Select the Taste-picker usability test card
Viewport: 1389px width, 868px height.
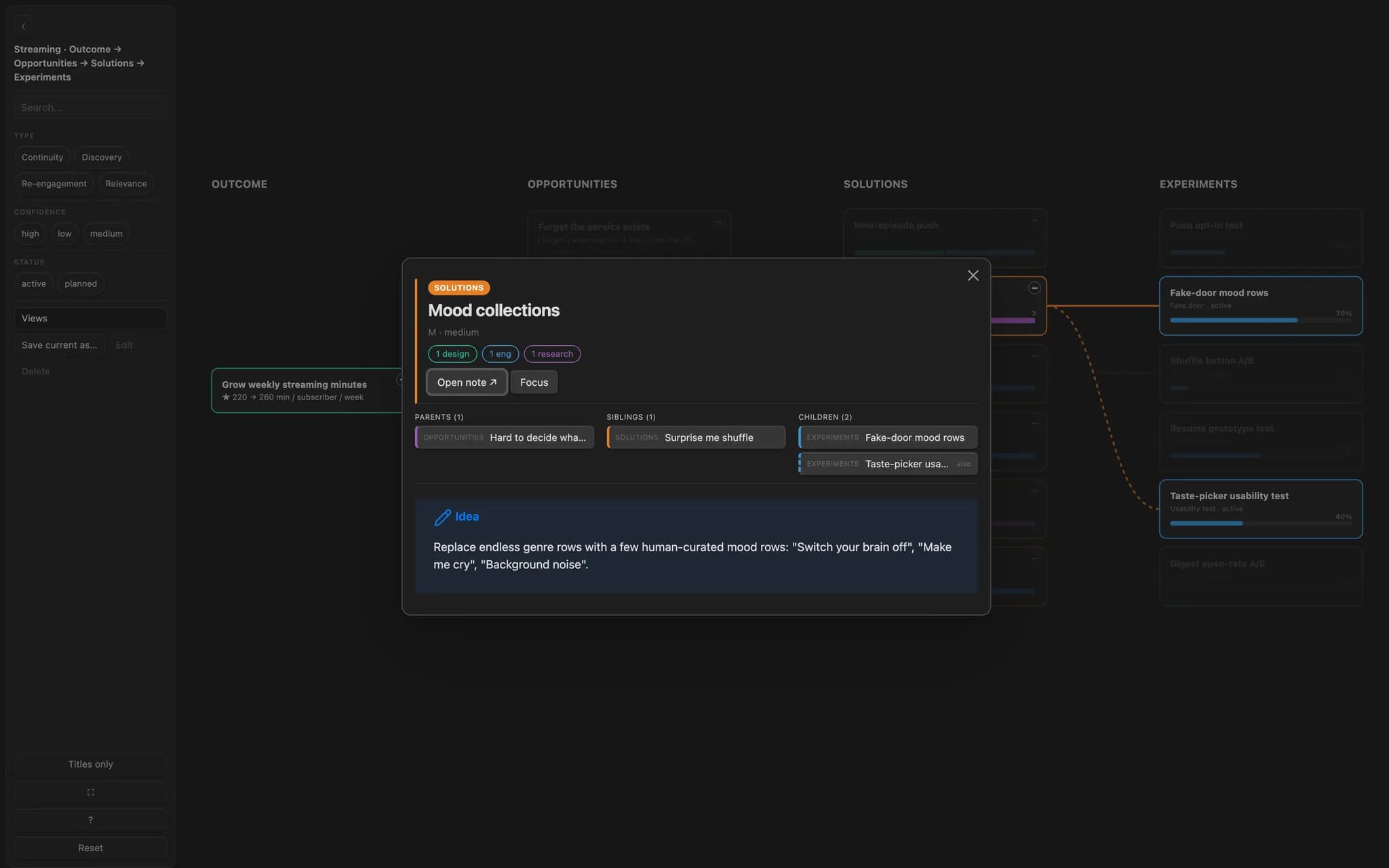[1261, 509]
